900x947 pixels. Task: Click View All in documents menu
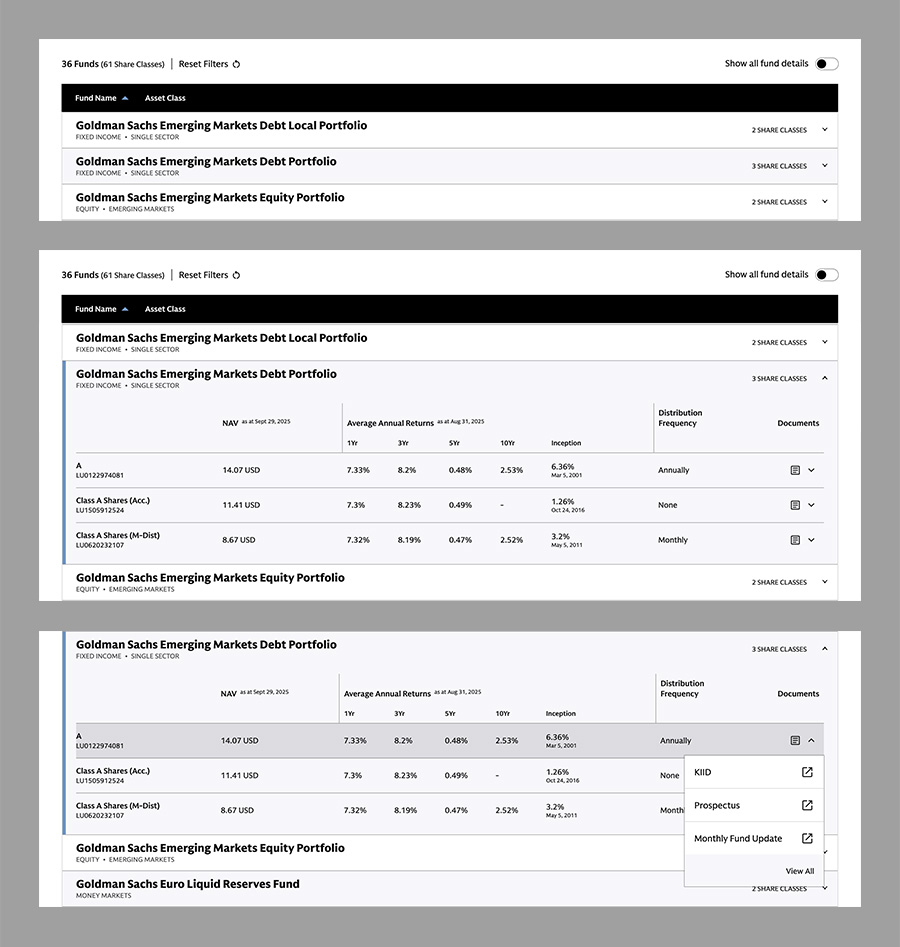799,871
